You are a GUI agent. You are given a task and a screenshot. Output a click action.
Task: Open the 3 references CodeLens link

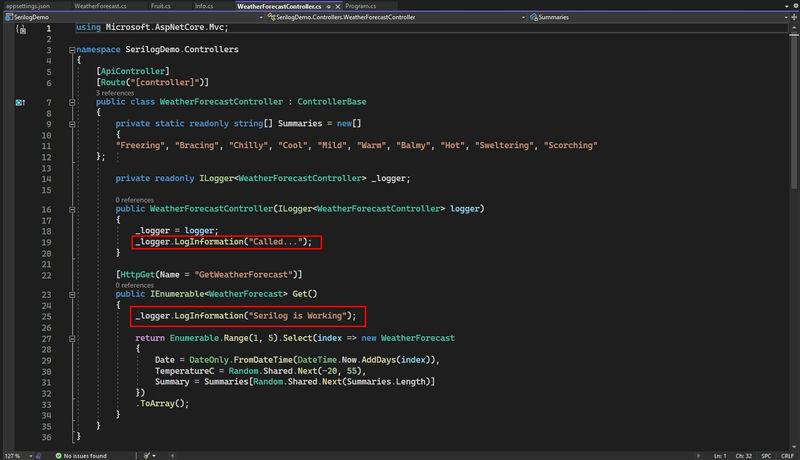(115, 93)
